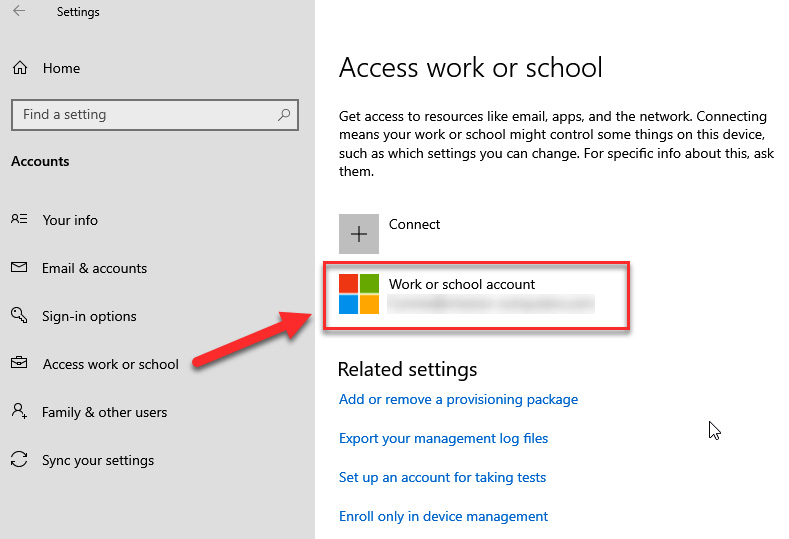The width and height of the screenshot is (789, 539).
Task: Click the Microsoft logo beside the account
Action: (359, 294)
